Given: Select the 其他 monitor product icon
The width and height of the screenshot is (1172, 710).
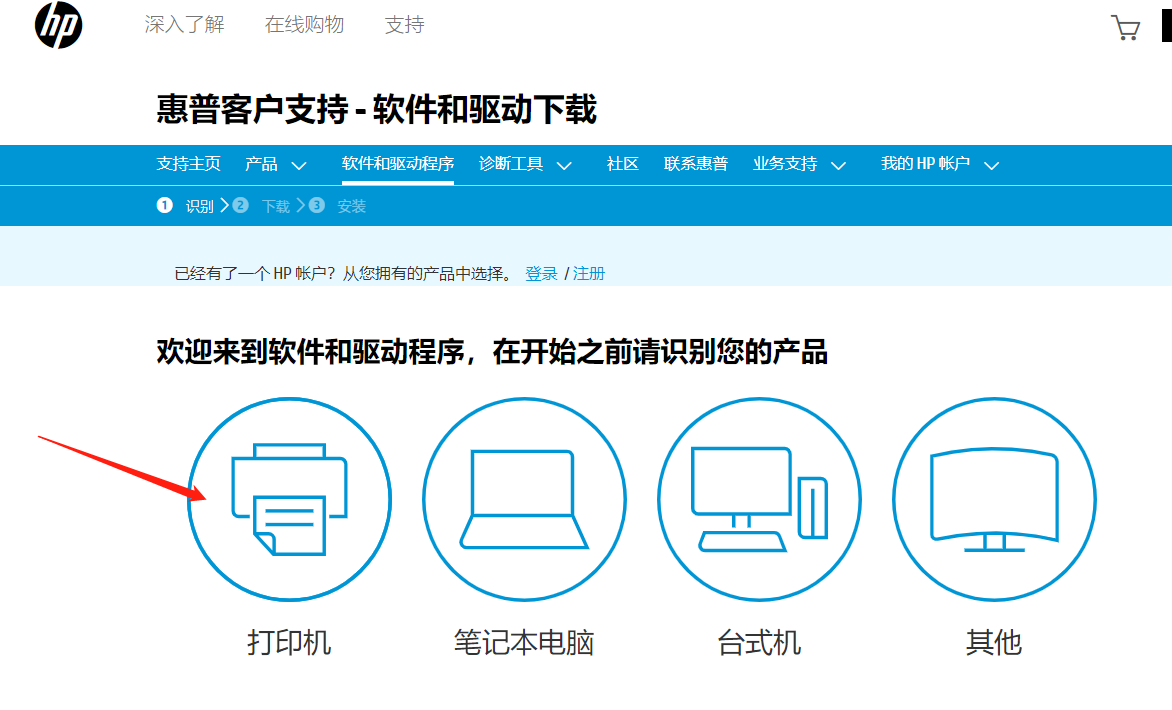Looking at the screenshot, I should pyautogui.click(x=993, y=498).
